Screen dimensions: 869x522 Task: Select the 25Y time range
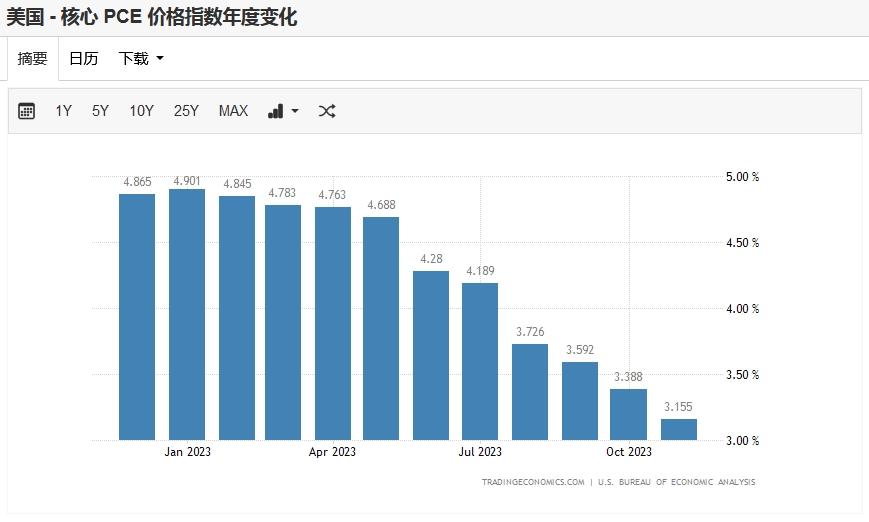pyautogui.click(x=186, y=111)
